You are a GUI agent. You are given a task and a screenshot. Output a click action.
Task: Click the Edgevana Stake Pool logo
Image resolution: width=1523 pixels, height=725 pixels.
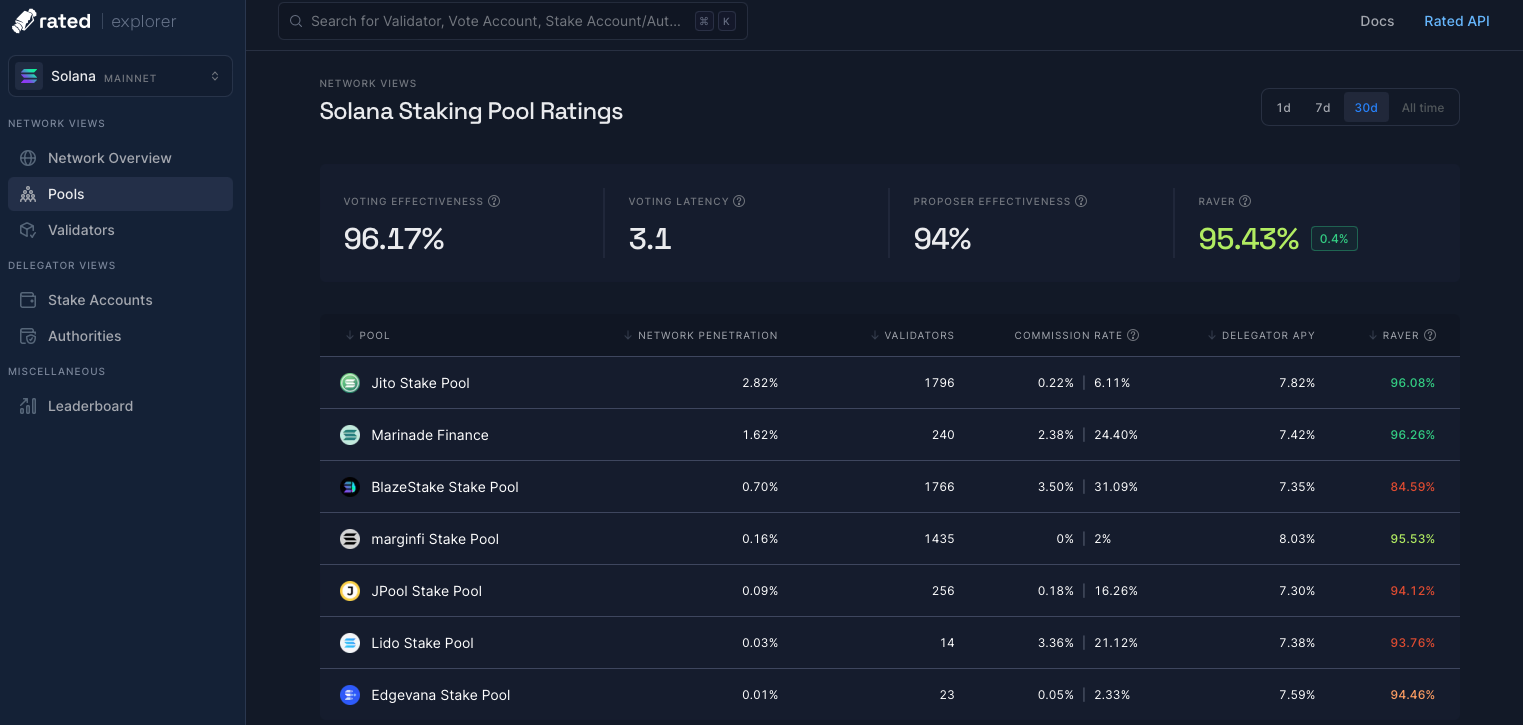point(350,695)
